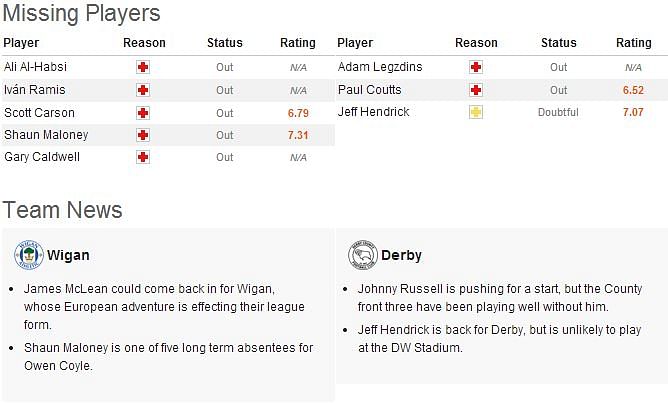Viewport: 668px width, 403px height.
Task: Click Shaun Maloney's 7.31 rating value
Action: 298,135
